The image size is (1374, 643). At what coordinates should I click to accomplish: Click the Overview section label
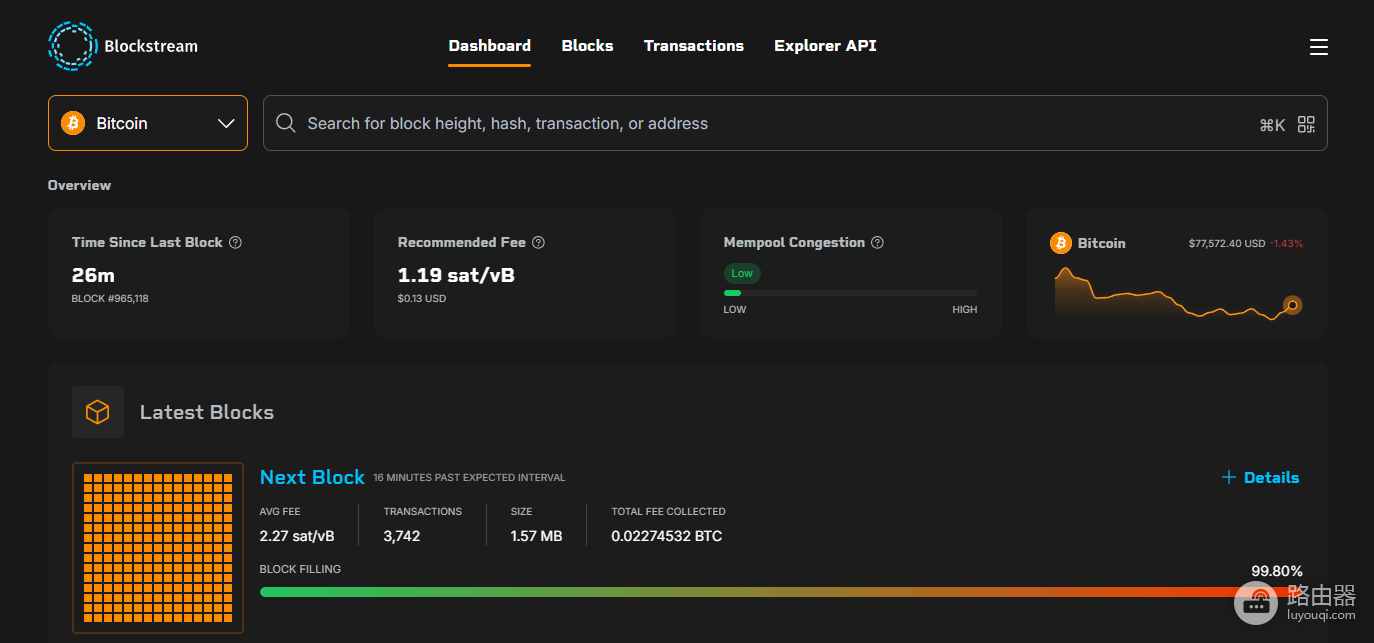point(79,185)
